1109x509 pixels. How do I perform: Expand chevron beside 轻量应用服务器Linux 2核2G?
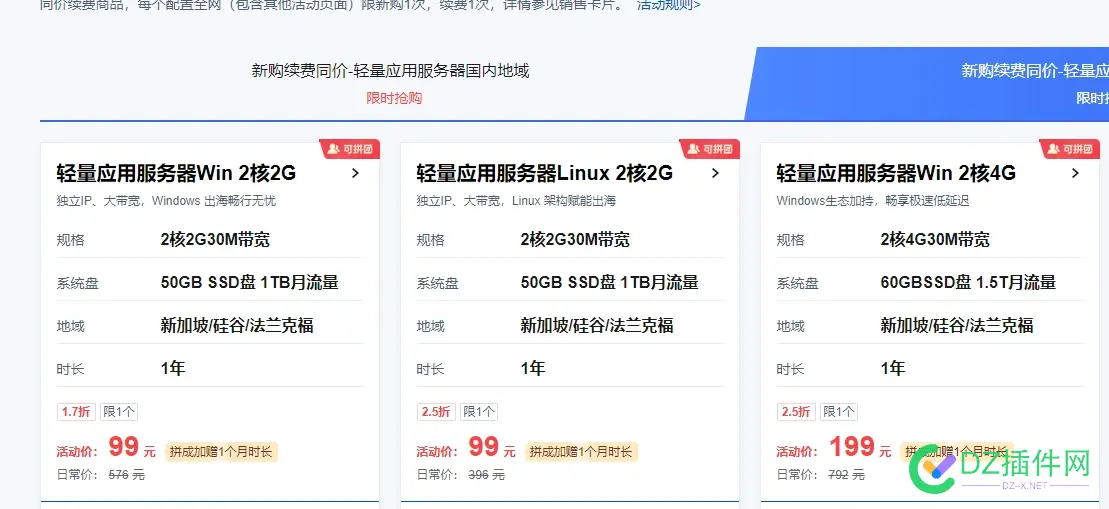pos(715,173)
